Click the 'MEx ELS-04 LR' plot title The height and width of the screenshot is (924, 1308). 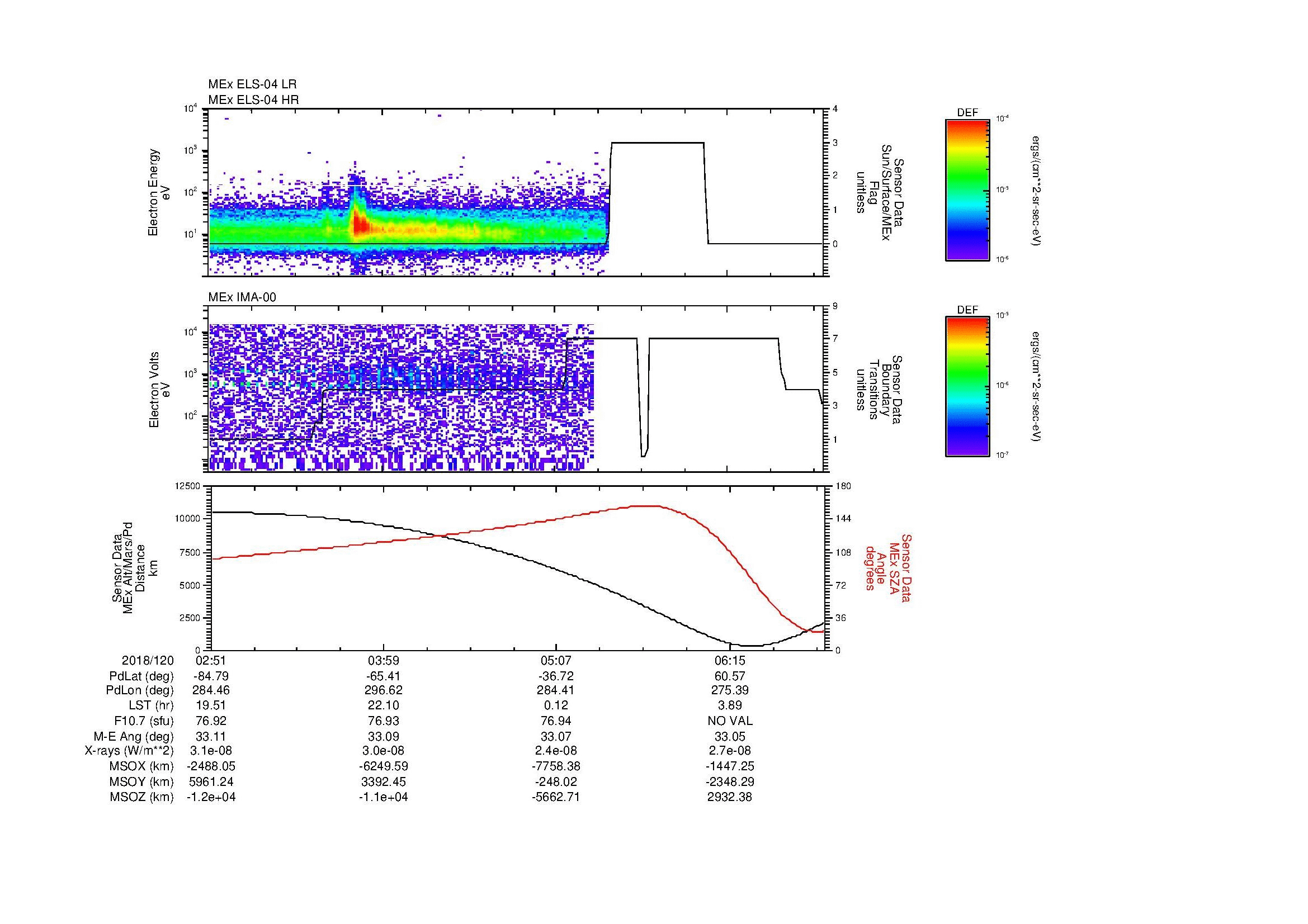tap(252, 84)
